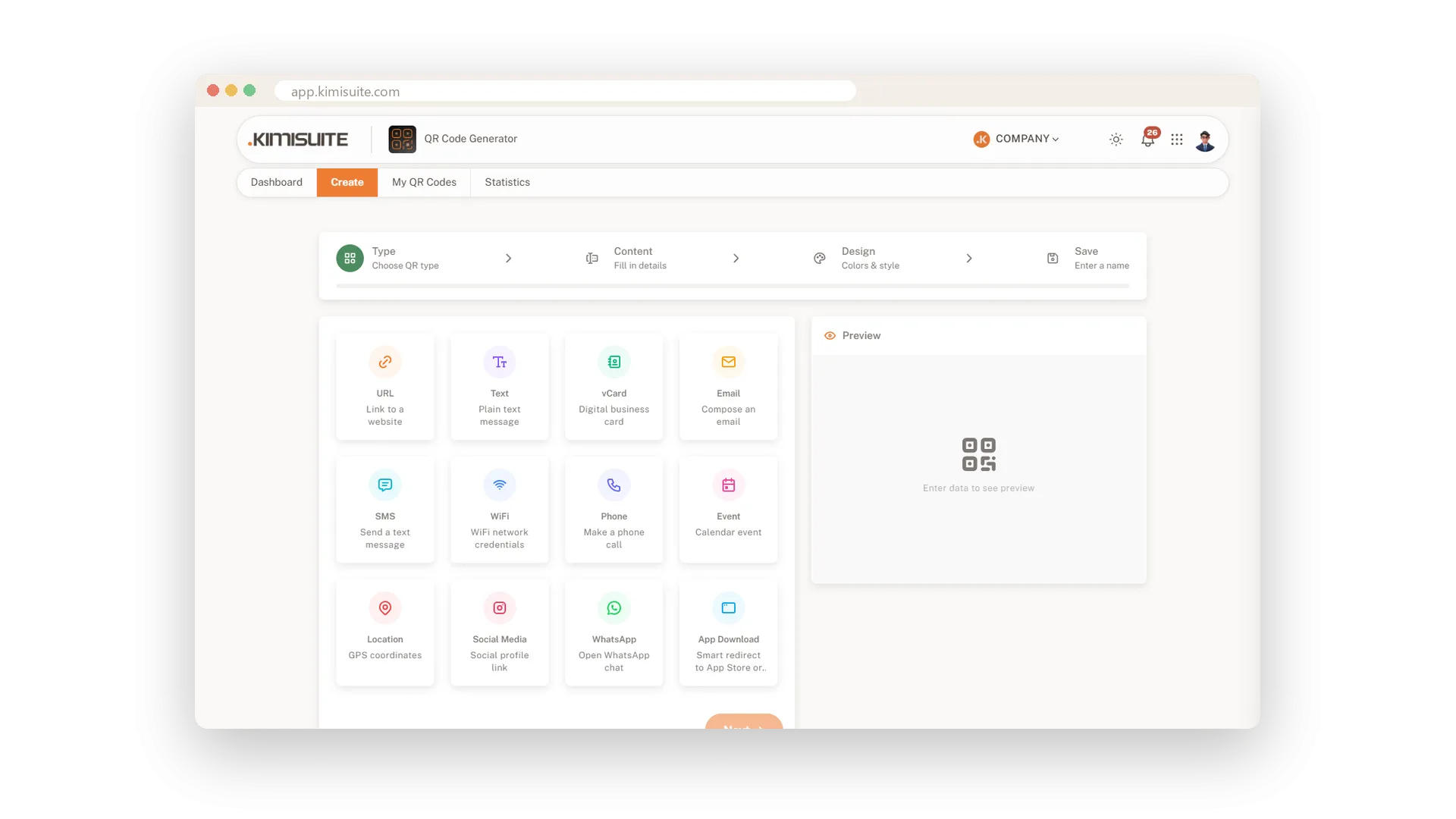This screenshot has width=1456, height=819.
Task: Click 'Digital business card' description
Action: point(614,416)
